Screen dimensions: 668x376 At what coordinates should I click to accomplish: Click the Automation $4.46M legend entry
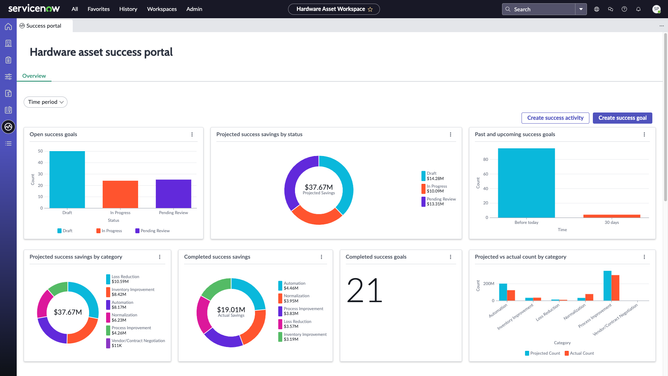(x=292, y=286)
